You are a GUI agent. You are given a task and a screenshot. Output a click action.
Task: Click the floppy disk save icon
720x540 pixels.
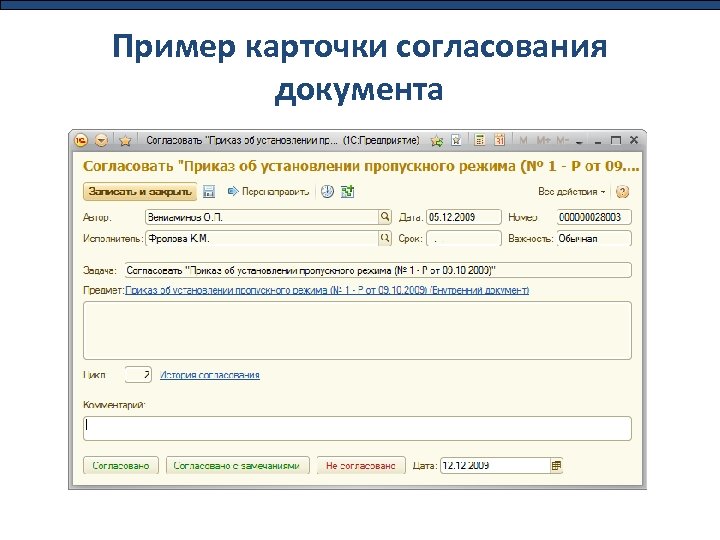tap(209, 191)
